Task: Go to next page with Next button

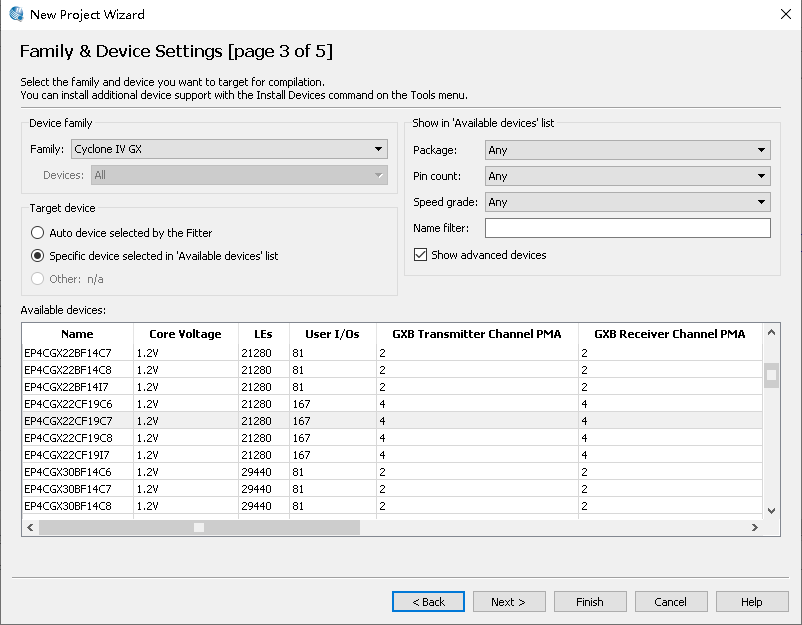Action: pos(508,602)
